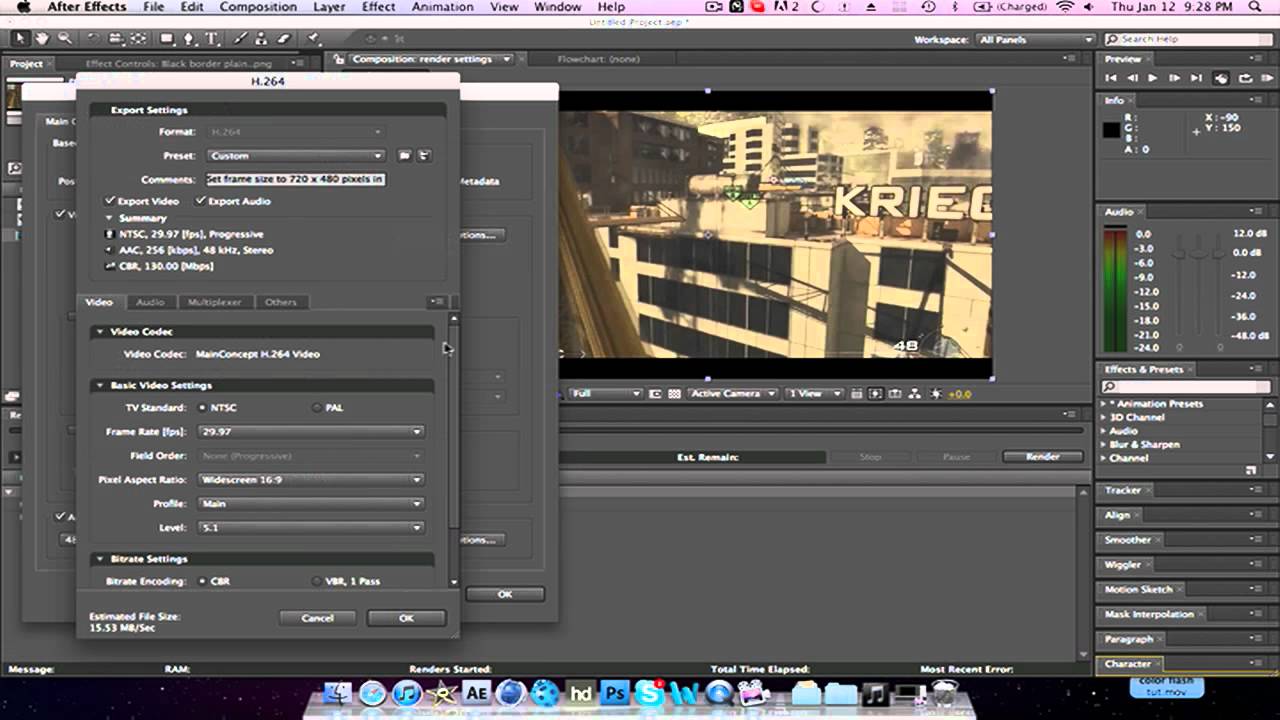Select the Pen tool

click(191, 39)
